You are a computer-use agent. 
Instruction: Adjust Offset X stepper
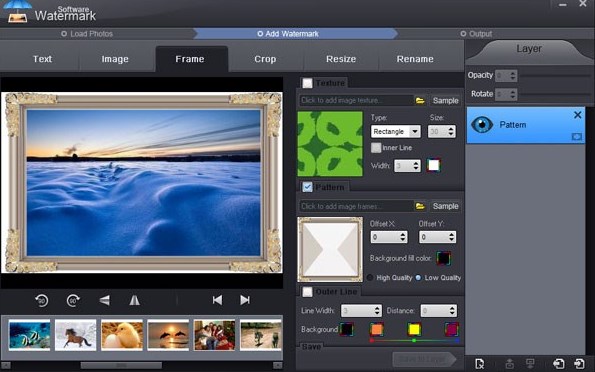click(x=389, y=237)
